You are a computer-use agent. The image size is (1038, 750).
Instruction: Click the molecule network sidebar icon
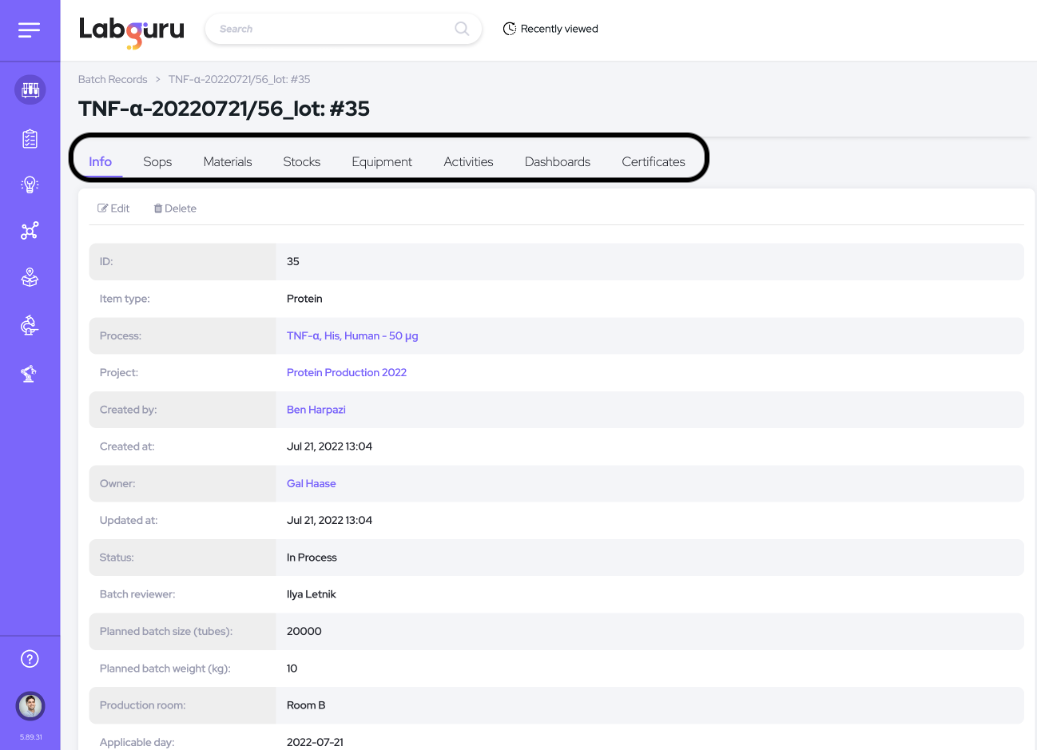pyautogui.click(x=30, y=231)
